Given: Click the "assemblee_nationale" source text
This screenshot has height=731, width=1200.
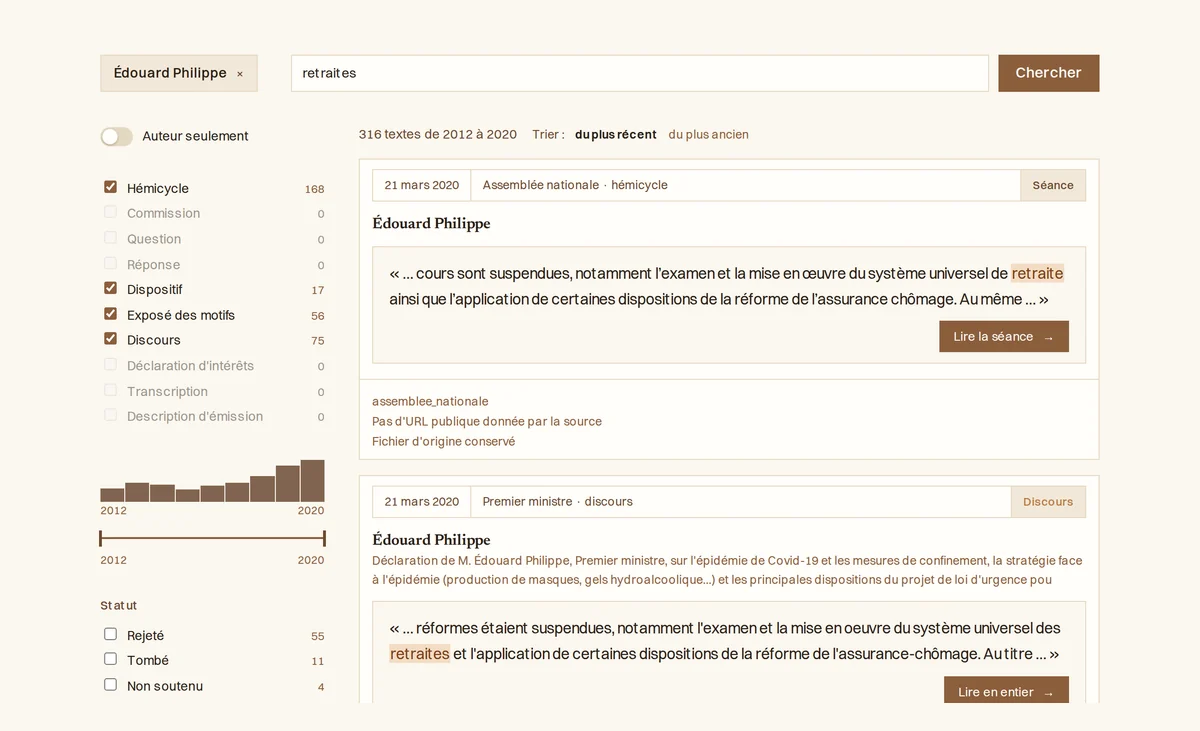Looking at the screenshot, I should pos(430,402).
